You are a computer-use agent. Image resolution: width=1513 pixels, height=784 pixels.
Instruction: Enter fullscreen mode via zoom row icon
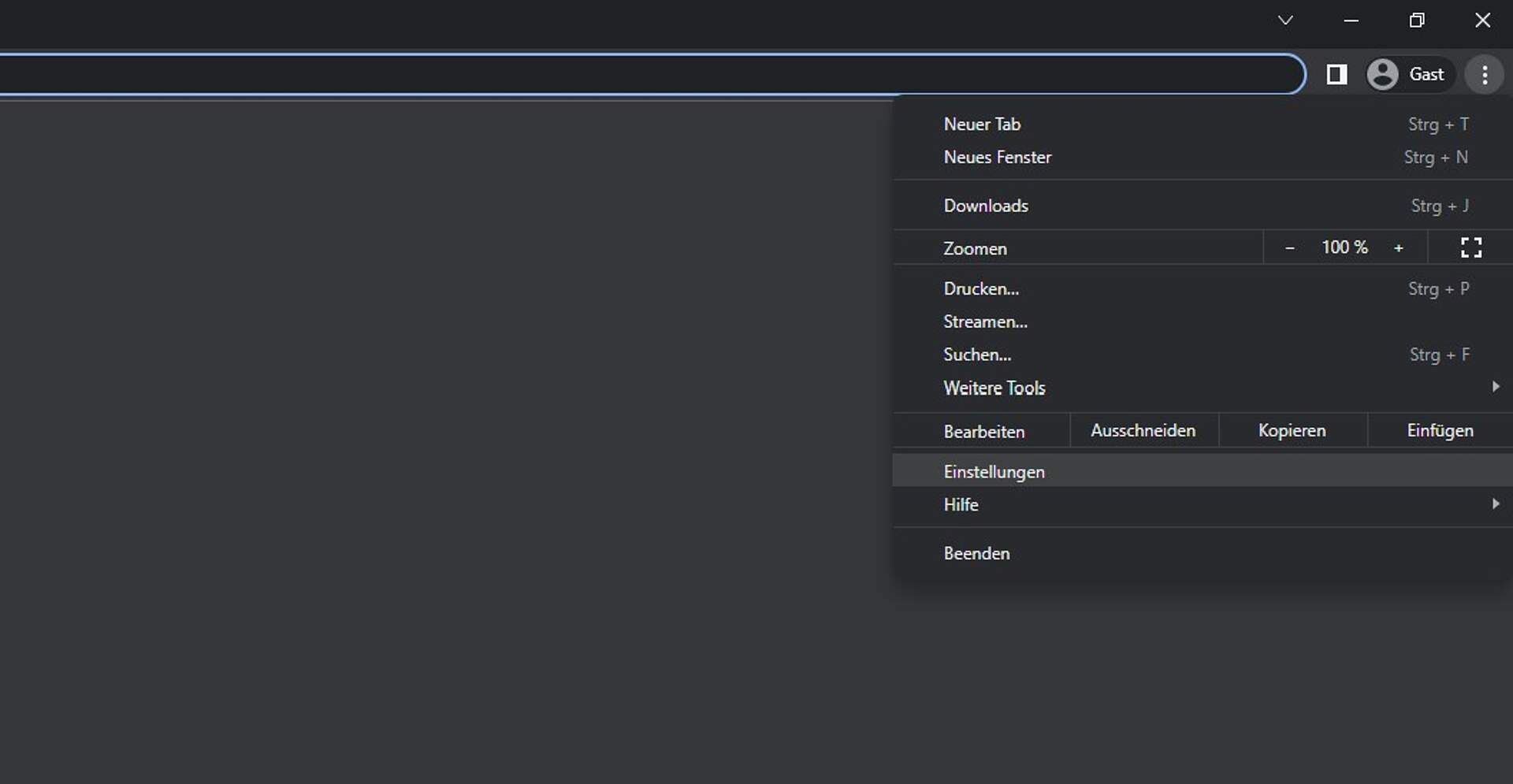(x=1470, y=247)
